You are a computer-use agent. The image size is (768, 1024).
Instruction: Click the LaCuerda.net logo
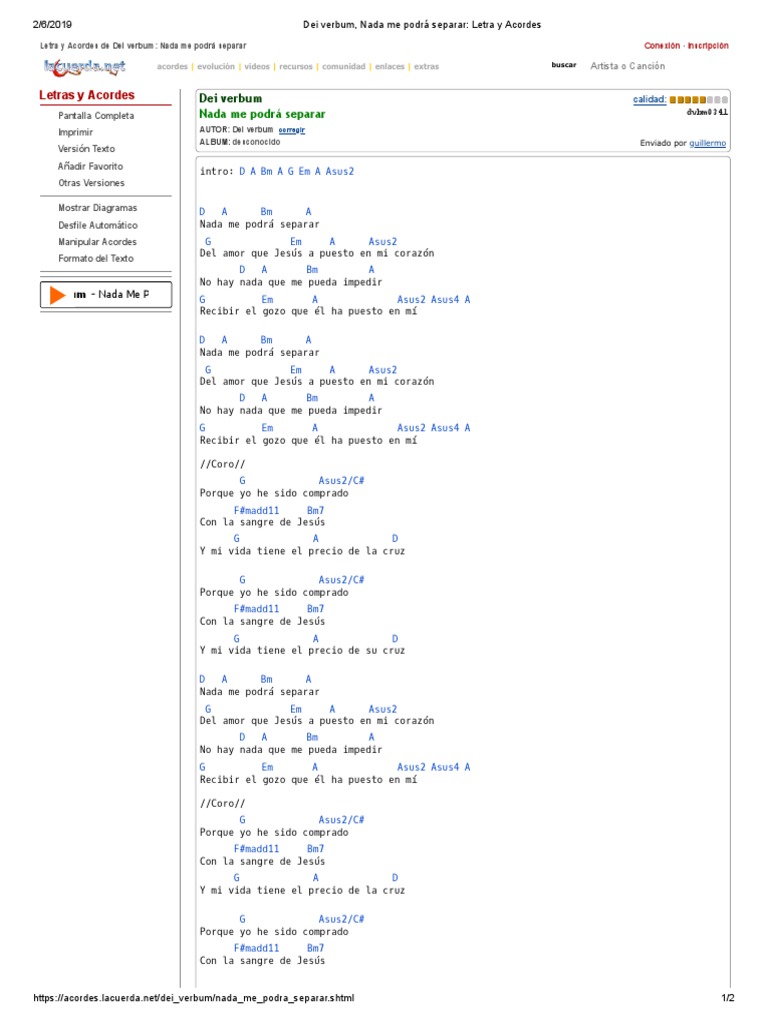pyautogui.click(x=85, y=67)
